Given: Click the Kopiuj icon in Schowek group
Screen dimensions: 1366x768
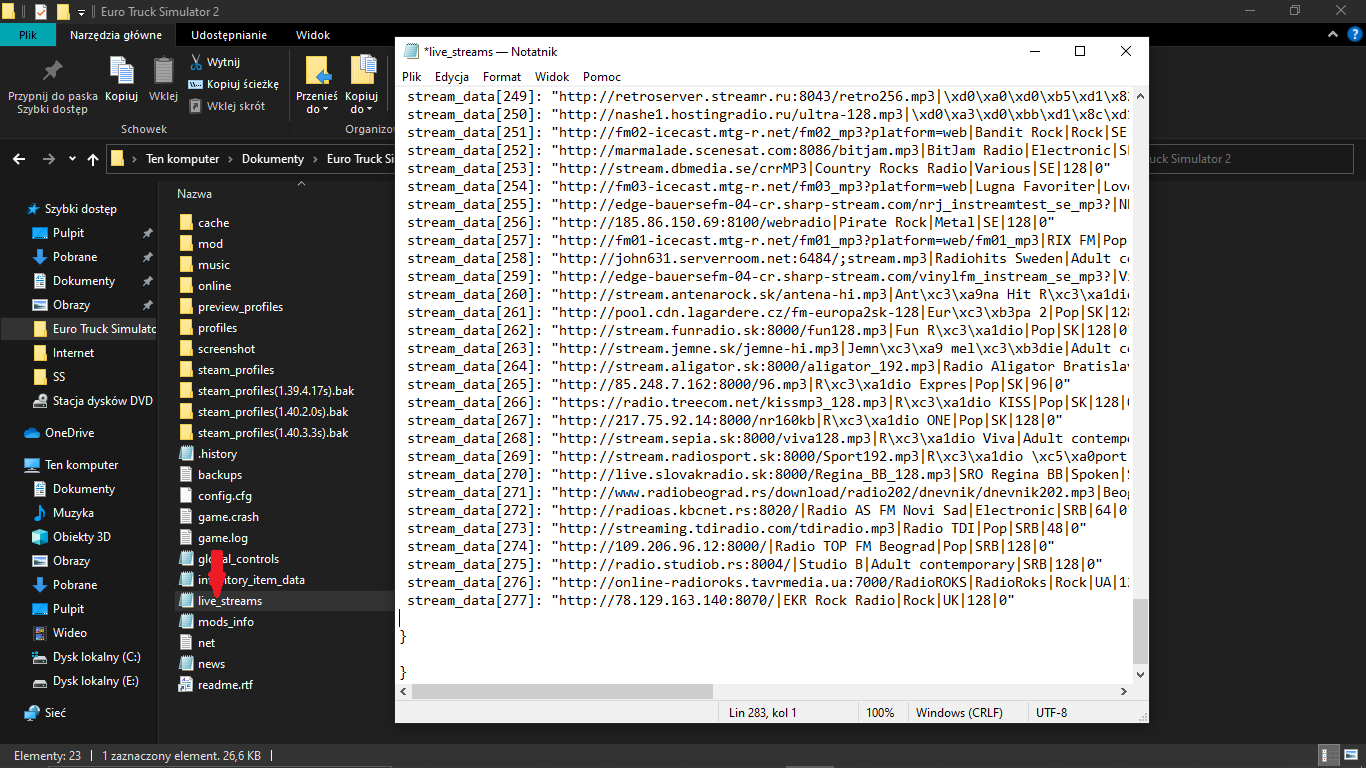Looking at the screenshot, I should (121, 70).
